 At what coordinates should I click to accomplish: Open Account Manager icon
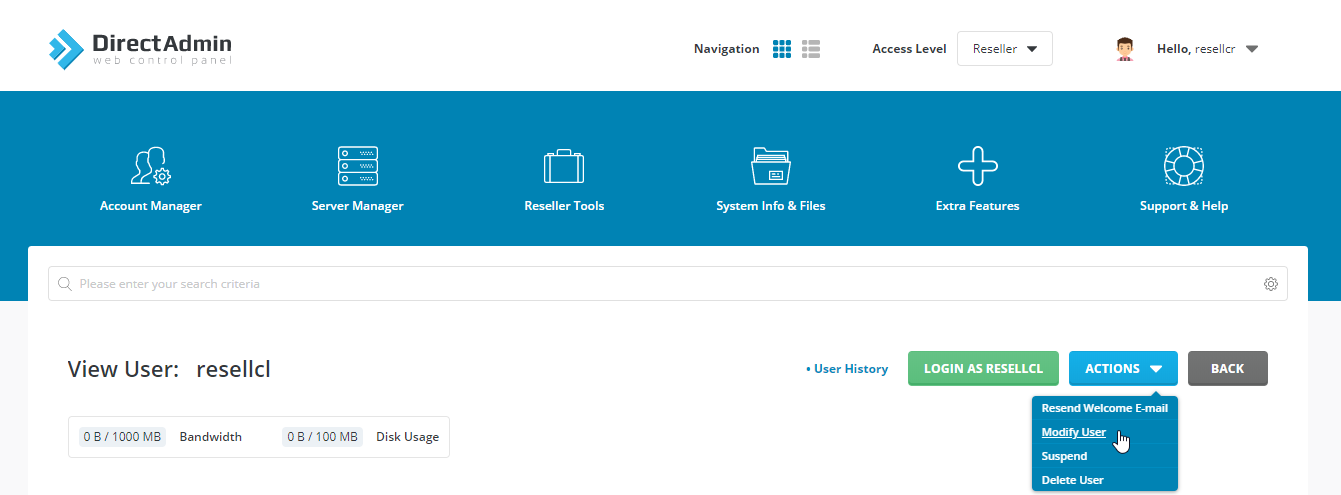(151, 166)
